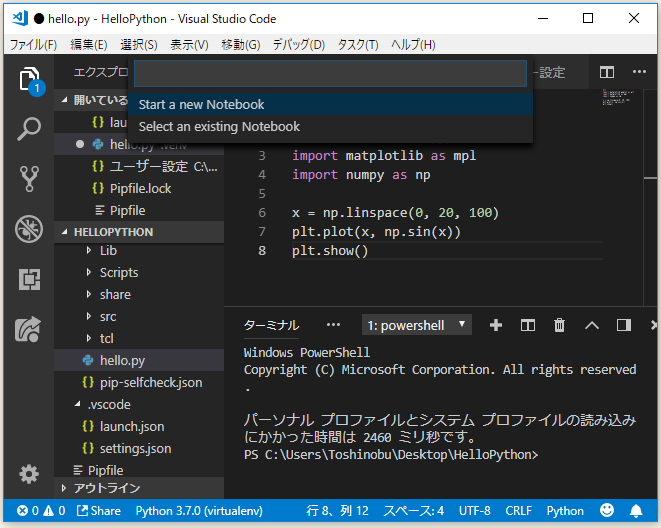Select Pipfile.lock in open editors
Screen dimensions: 661x528
(x=139, y=188)
